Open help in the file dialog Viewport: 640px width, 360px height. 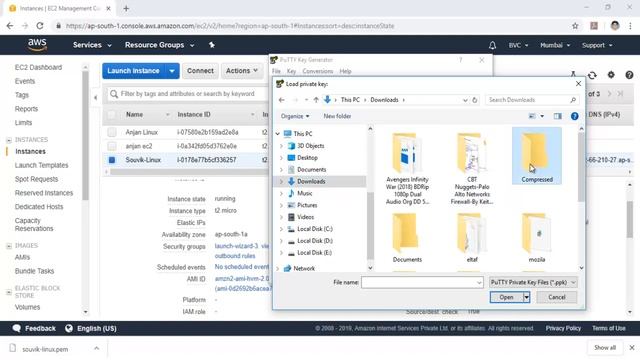[x=574, y=116]
